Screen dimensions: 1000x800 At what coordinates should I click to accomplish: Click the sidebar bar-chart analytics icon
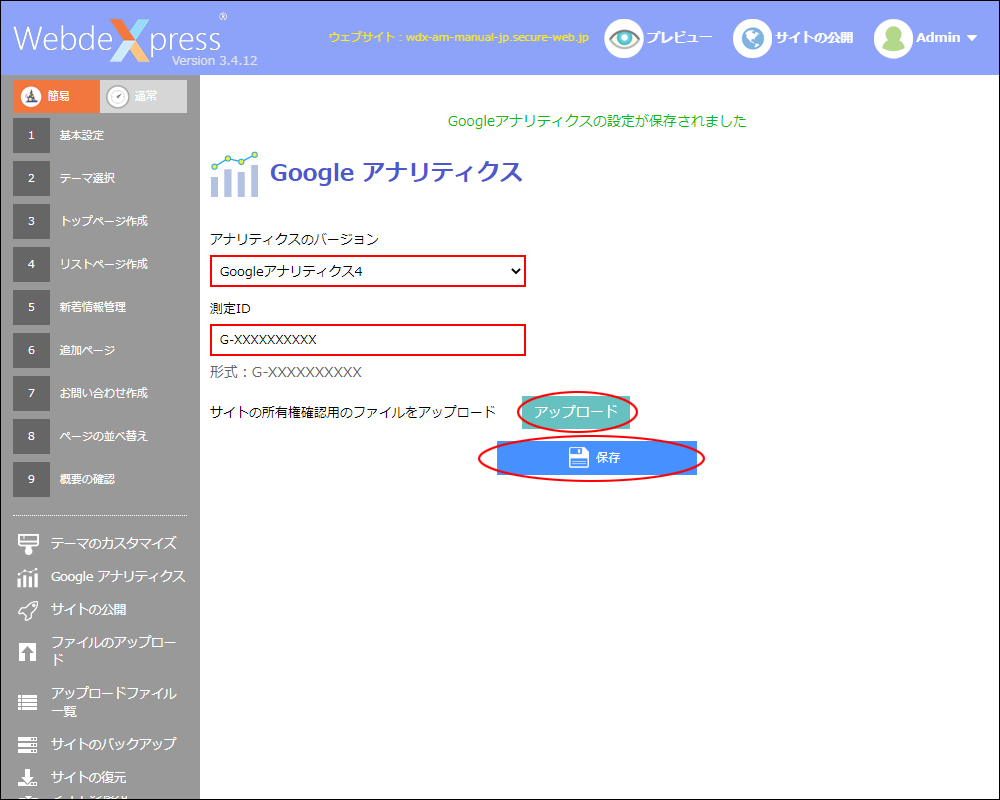click(x=27, y=577)
